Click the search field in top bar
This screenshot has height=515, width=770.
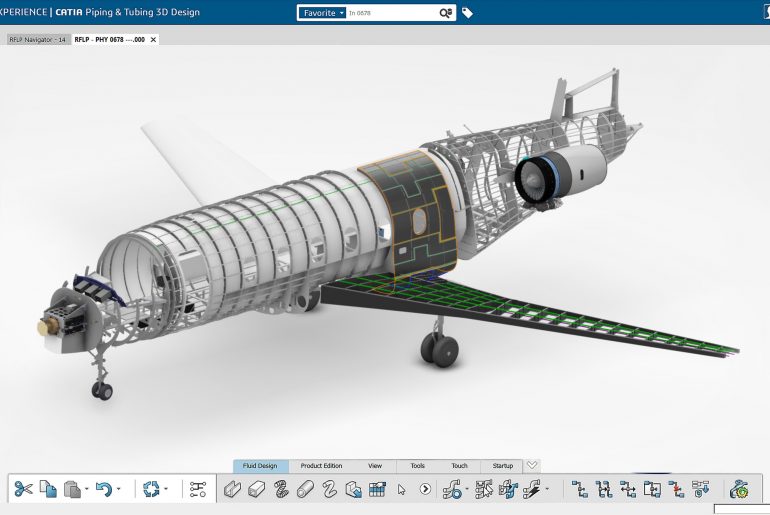coord(390,13)
